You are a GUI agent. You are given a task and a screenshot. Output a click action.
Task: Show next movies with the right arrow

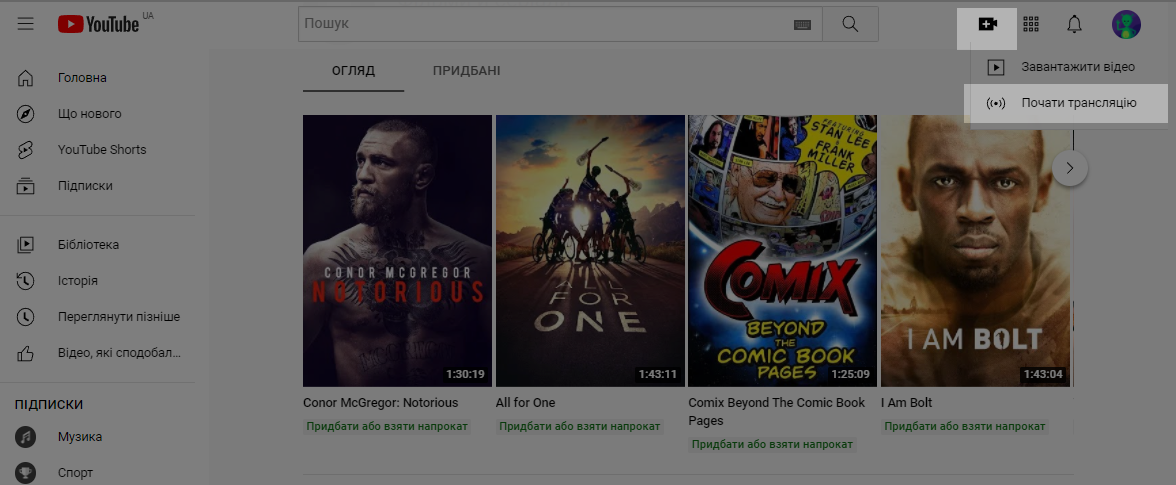click(x=1070, y=168)
